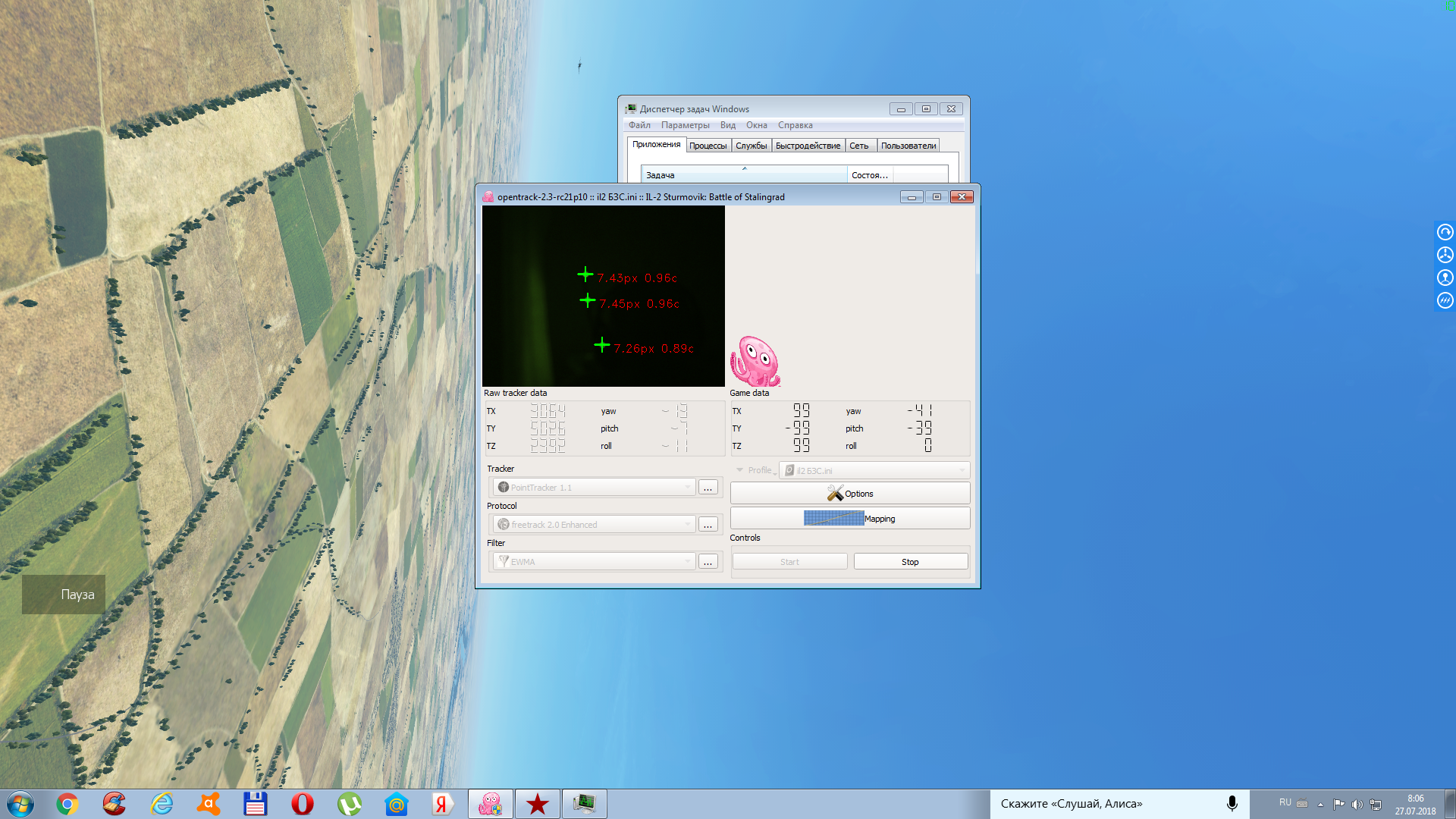
Task: Open Файл menu in Task Manager
Action: tap(639, 125)
